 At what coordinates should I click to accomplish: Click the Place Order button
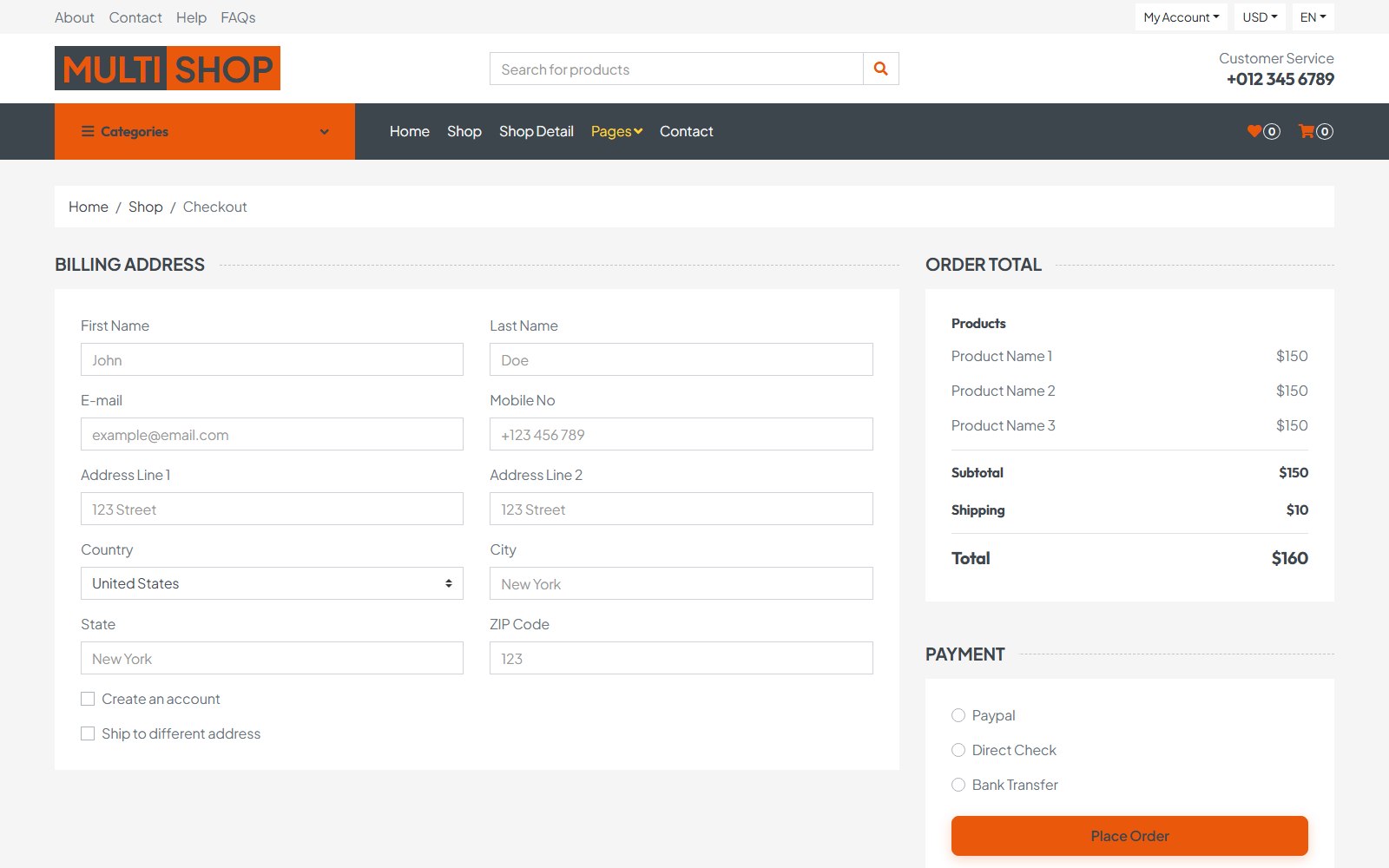pyautogui.click(x=1129, y=836)
